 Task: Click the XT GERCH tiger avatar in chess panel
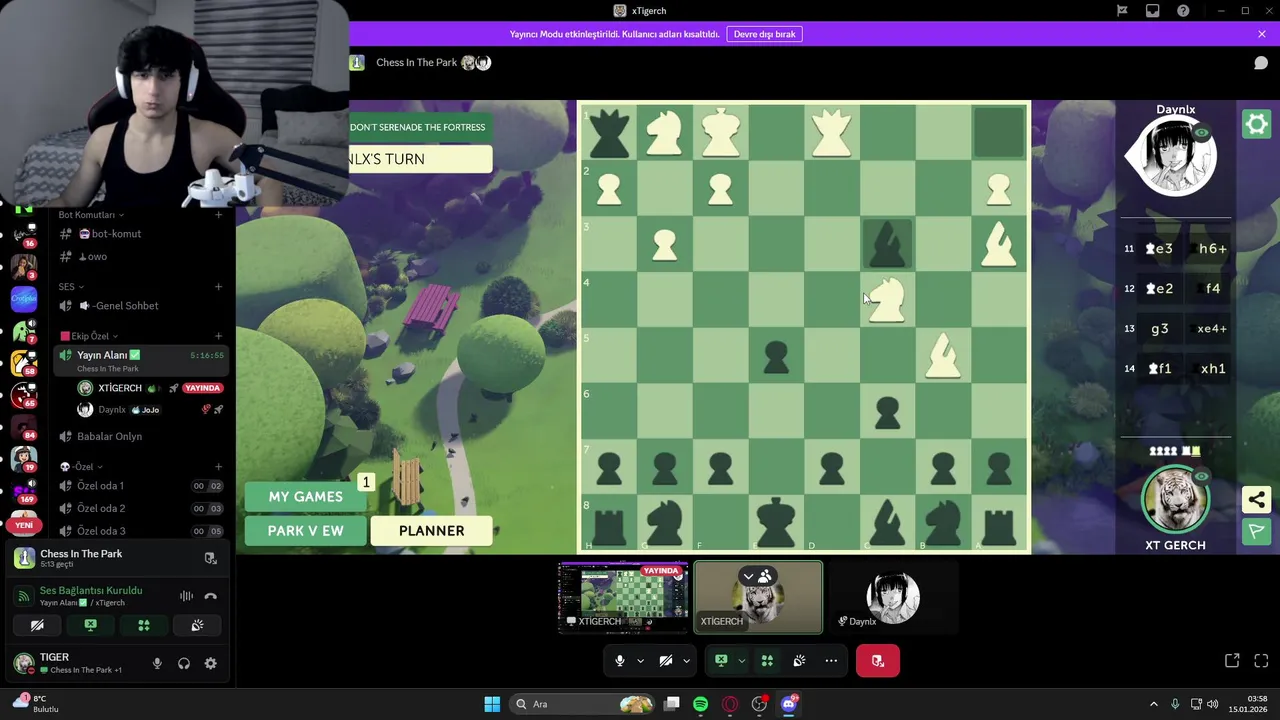(1175, 499)
